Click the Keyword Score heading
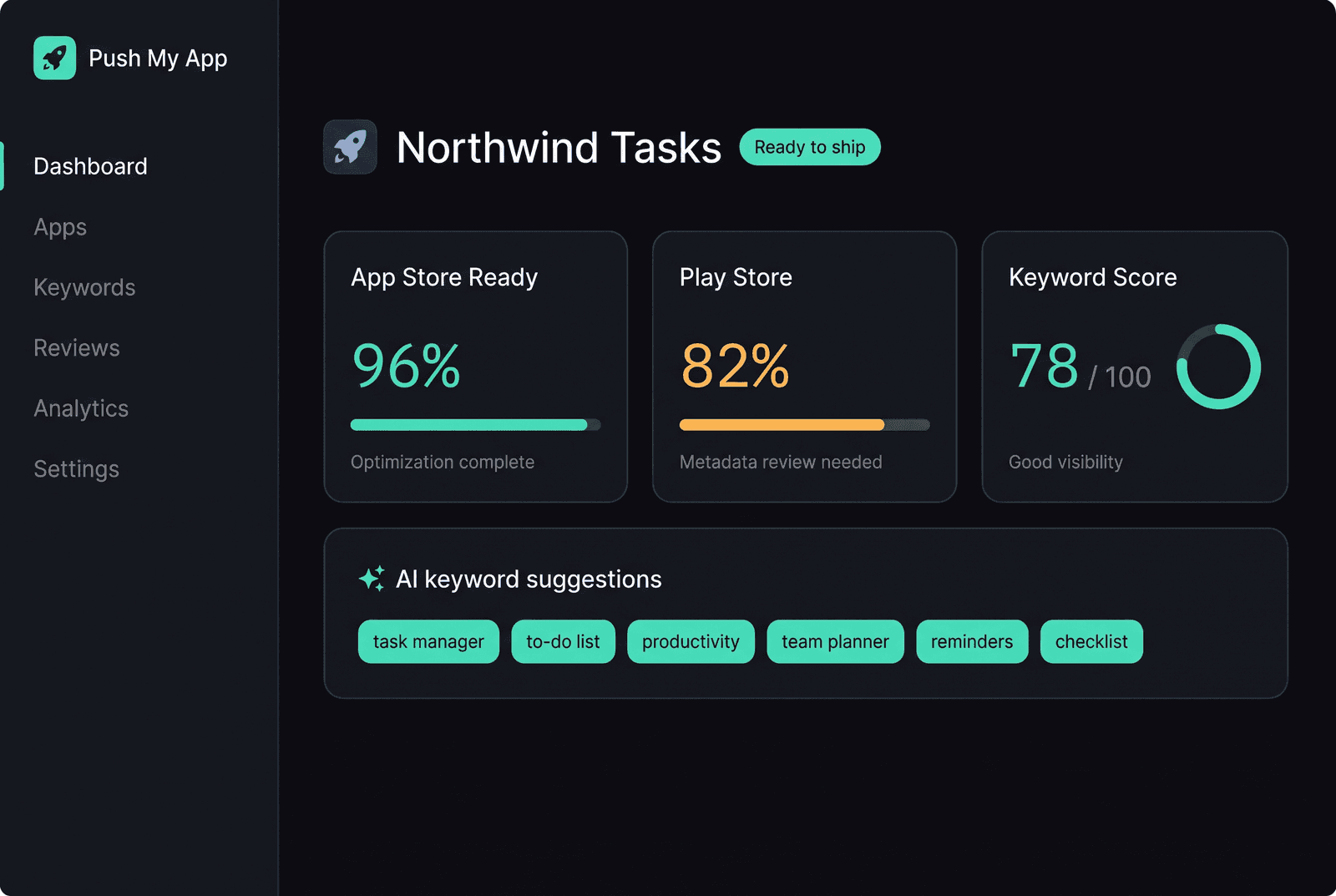Image resolution: width=1336 pixels, height=896 pixels. tap(1093, 277)
